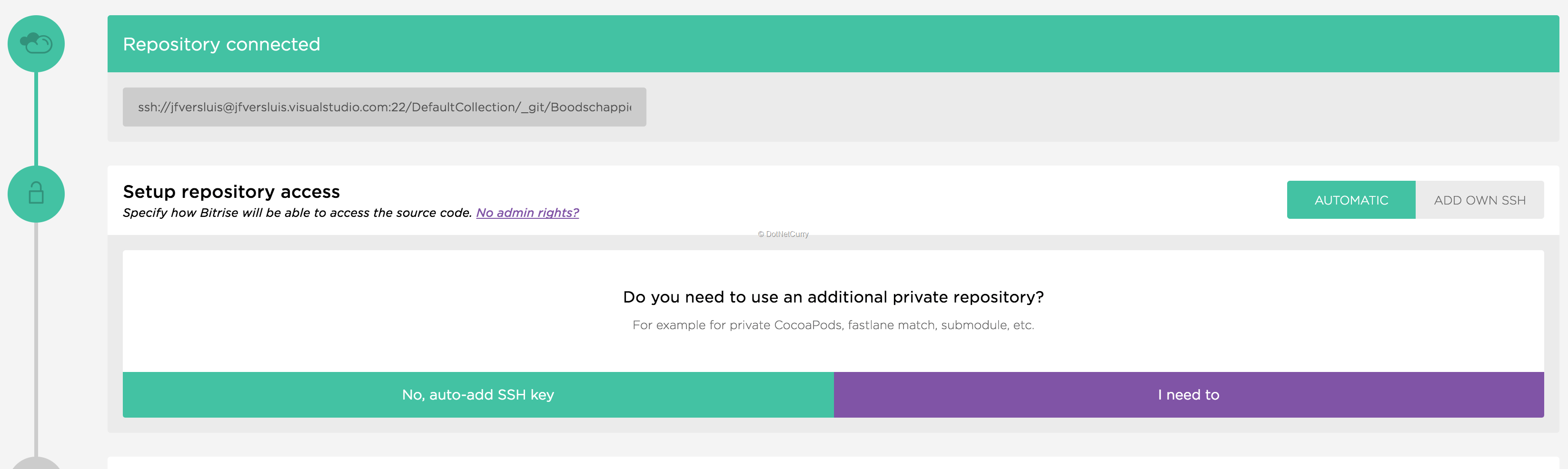This screenshot has width=1568, height=469.
Task: Click the DotNetCurry watermark text
Action: [x=783, y=234]
